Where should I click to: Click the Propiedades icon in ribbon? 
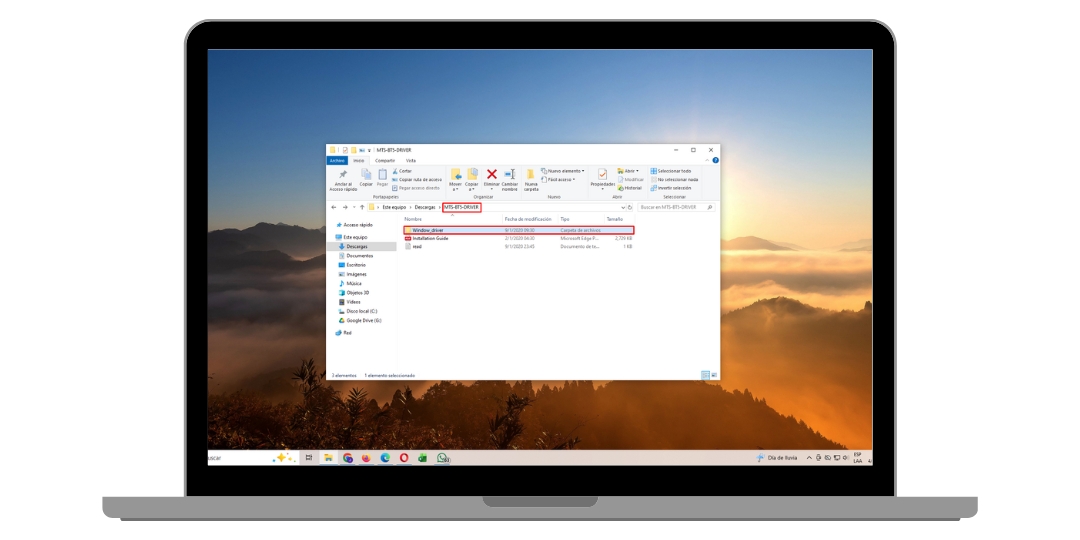pyautogui.click(x=602, y=176)
